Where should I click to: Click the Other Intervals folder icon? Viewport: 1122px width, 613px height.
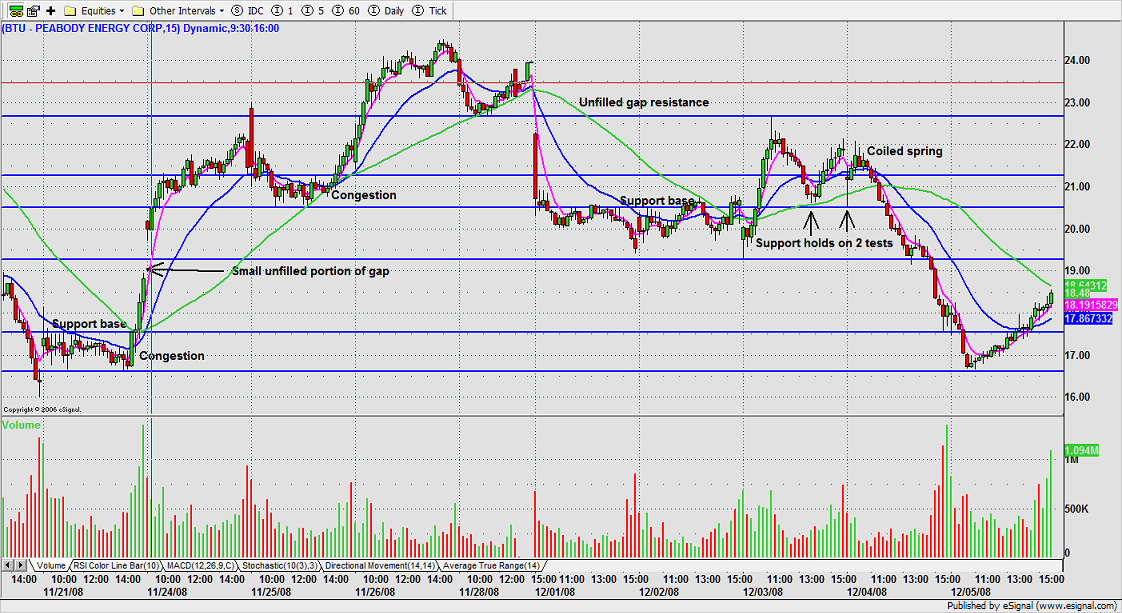[138, 11]
